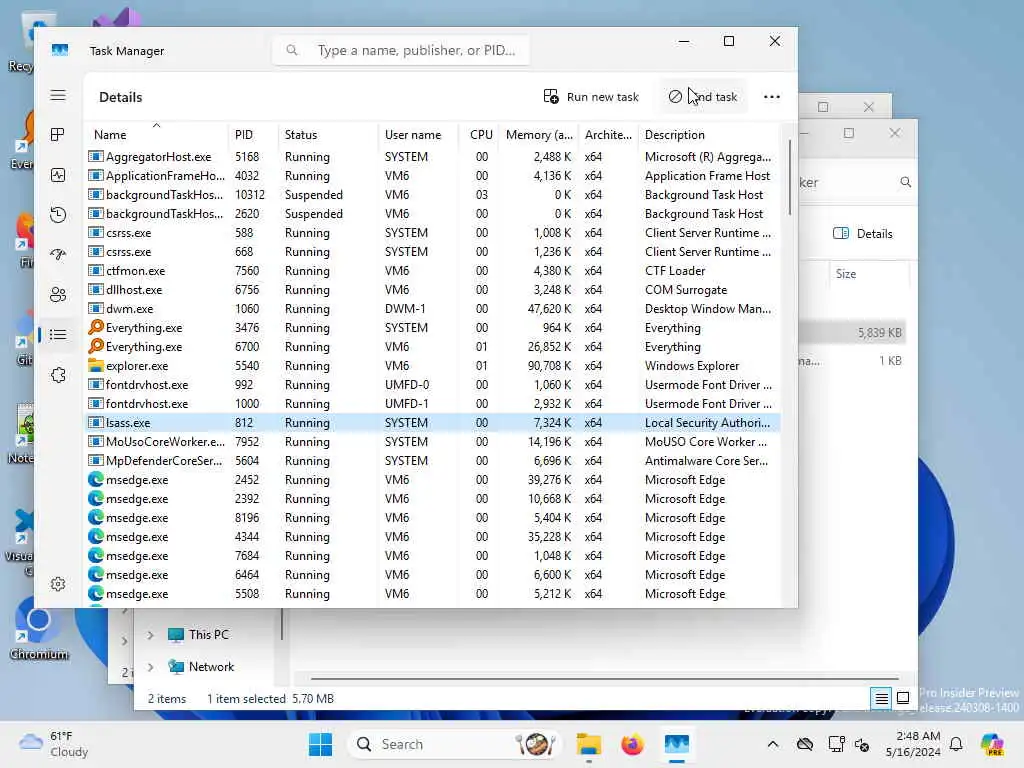Open the App history page icon
The width and height of the screenshot is (1024, 768).
coord(58,215)
